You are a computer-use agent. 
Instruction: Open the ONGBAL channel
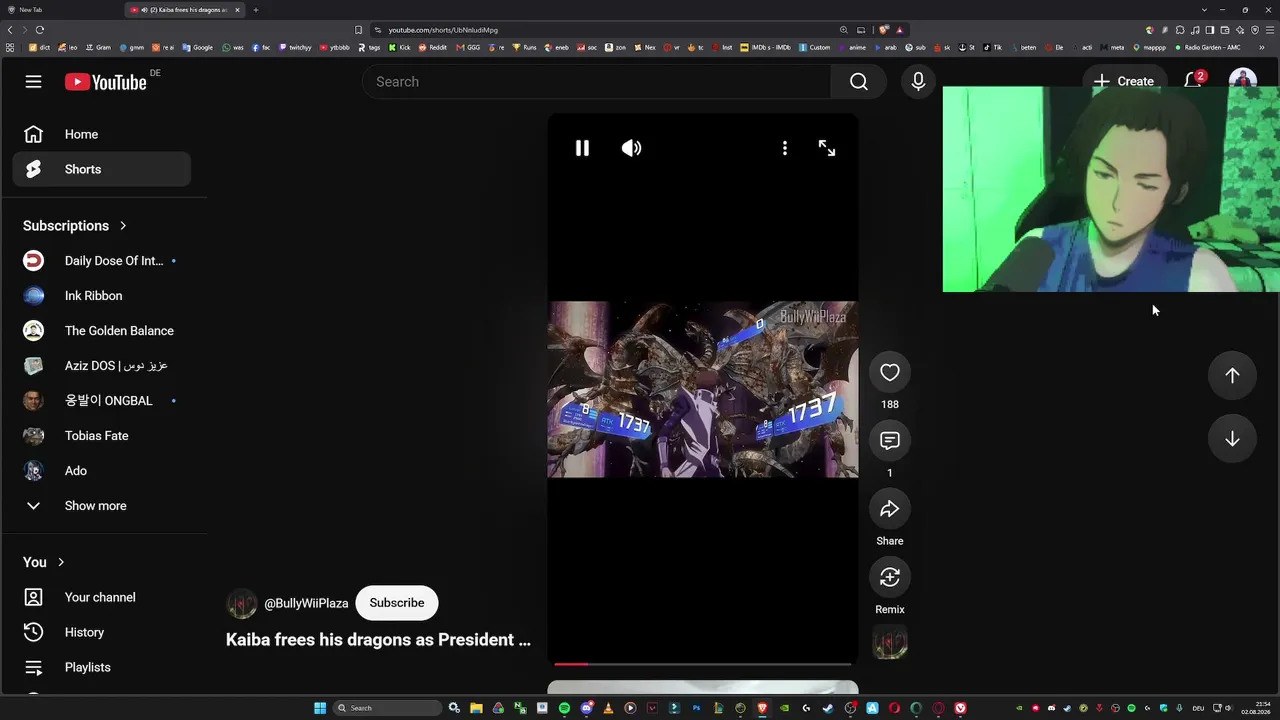point(102,401)
